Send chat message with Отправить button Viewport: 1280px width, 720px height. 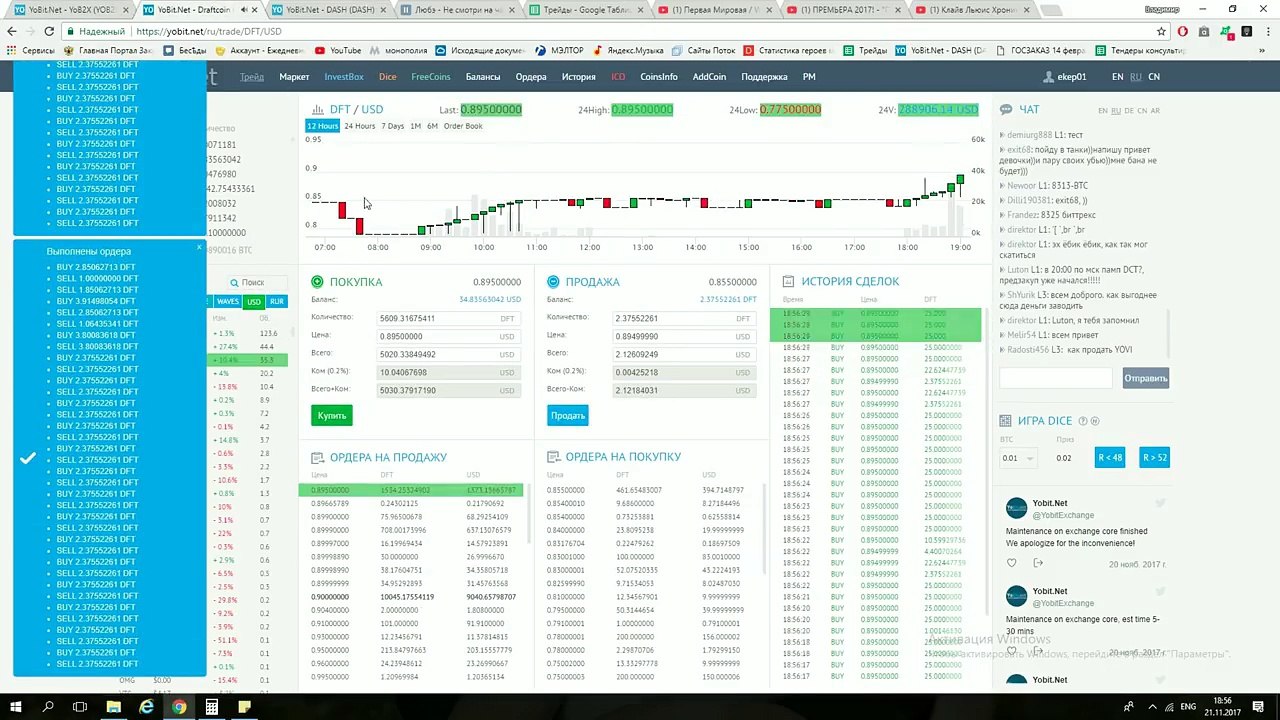[1146, 378]
